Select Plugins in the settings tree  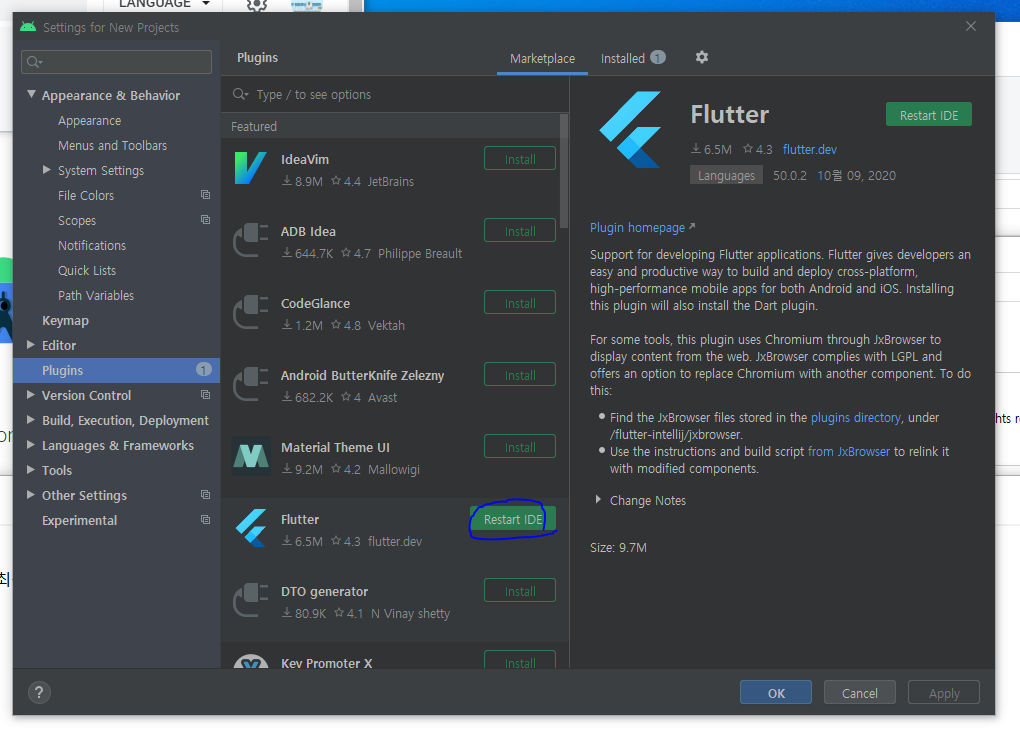pyautogui.click(x=116, y=370)
